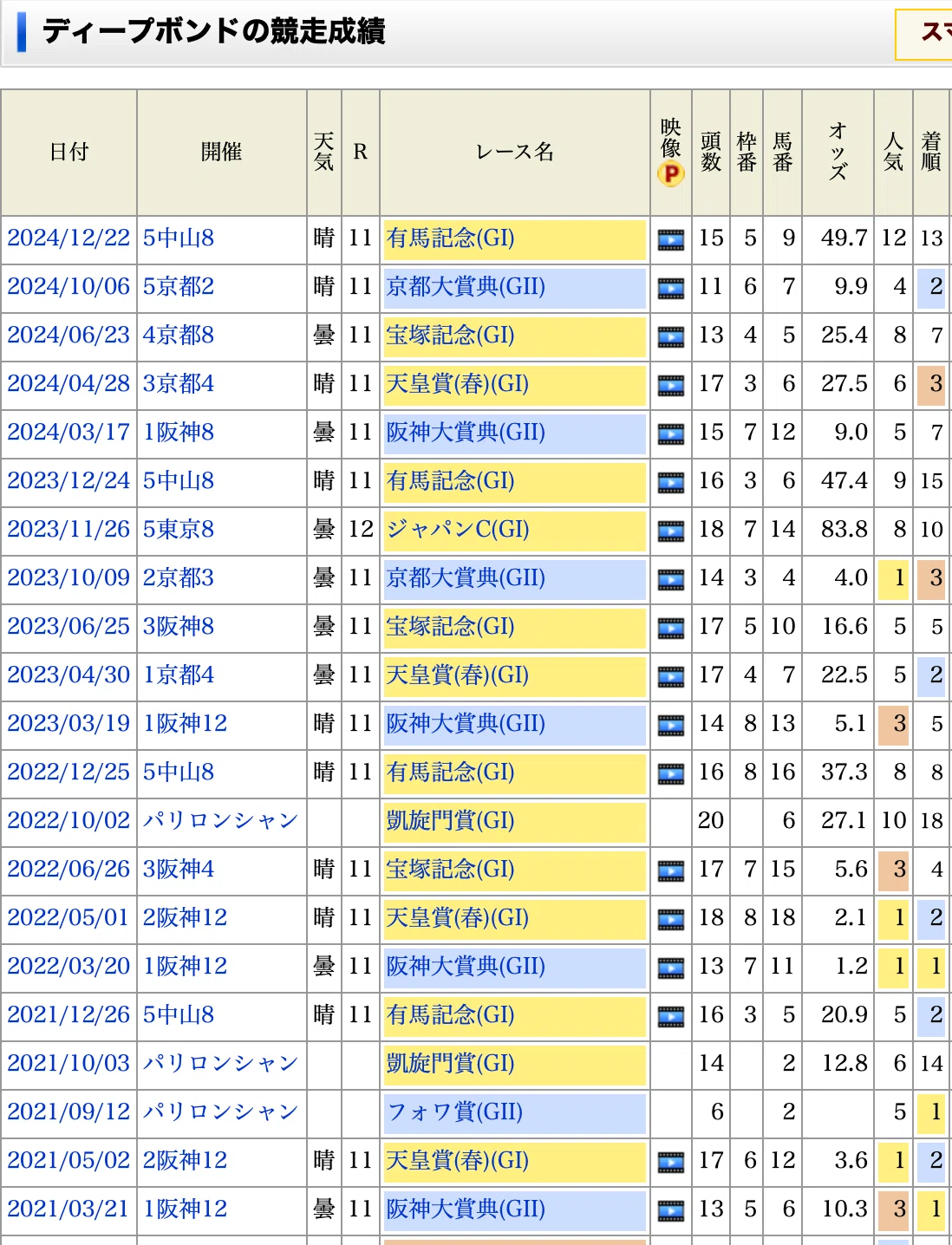Click the 開催 column header
This screenshot has height=1245, width=952.
point(222,153)
